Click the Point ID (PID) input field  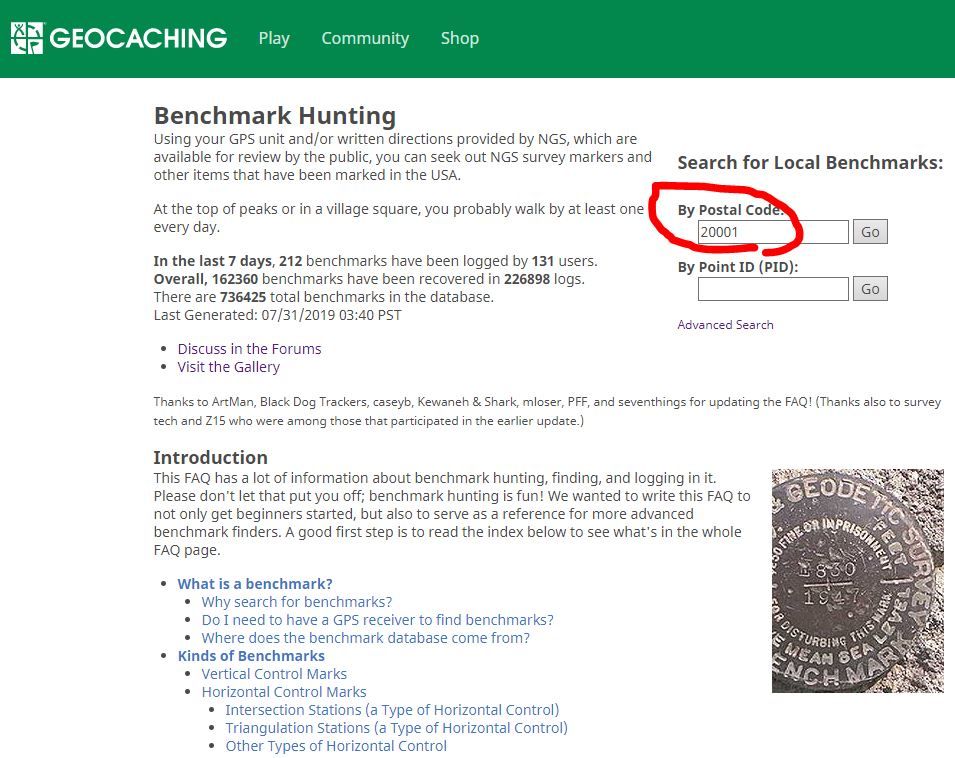773,289
